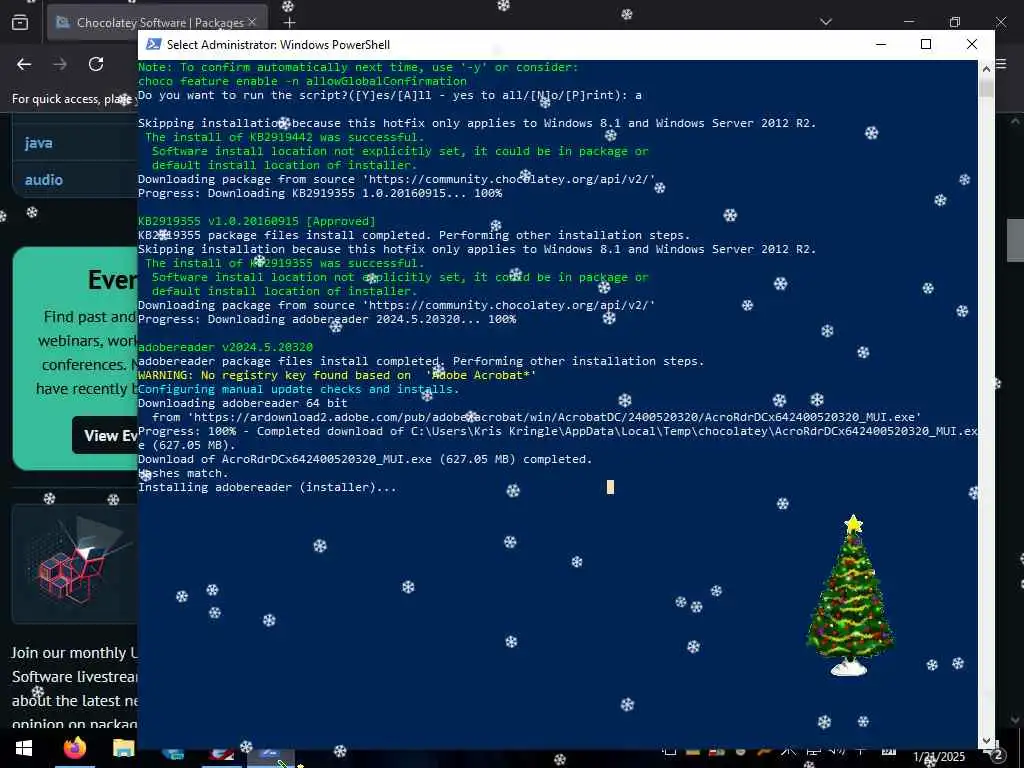The width and height of the screenshot is (1024, 768).
Task: Close the PowerShell window
Action: pos(972,44)
